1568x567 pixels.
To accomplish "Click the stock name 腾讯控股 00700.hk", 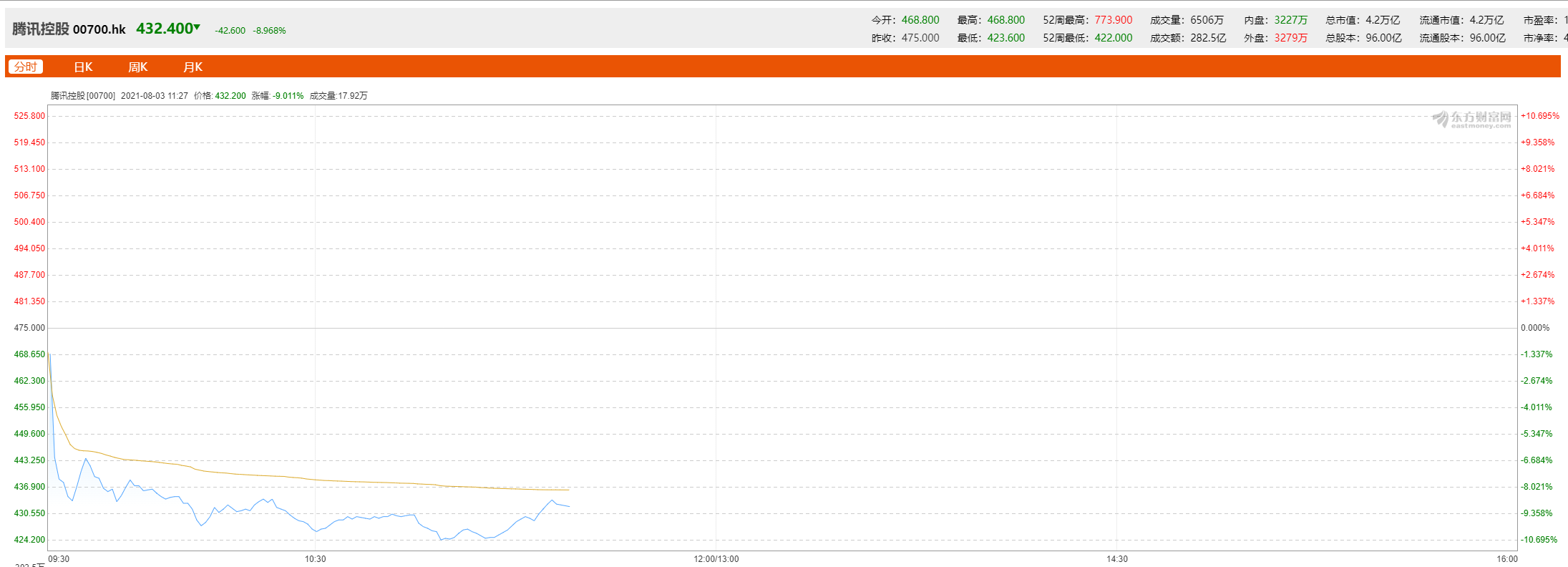I will (x=69, y=29).
